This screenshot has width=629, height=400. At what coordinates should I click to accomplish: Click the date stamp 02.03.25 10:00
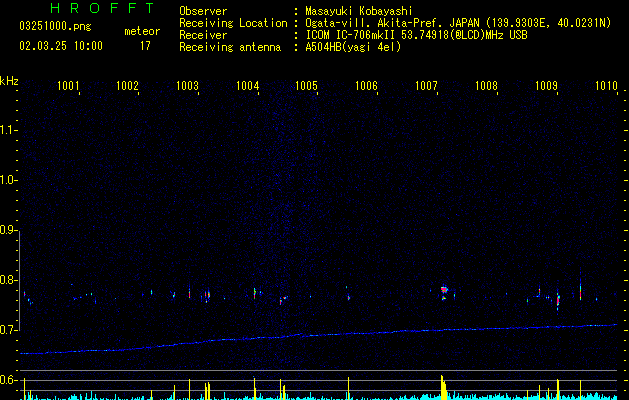pyautogui.click(x=61, y=46)
